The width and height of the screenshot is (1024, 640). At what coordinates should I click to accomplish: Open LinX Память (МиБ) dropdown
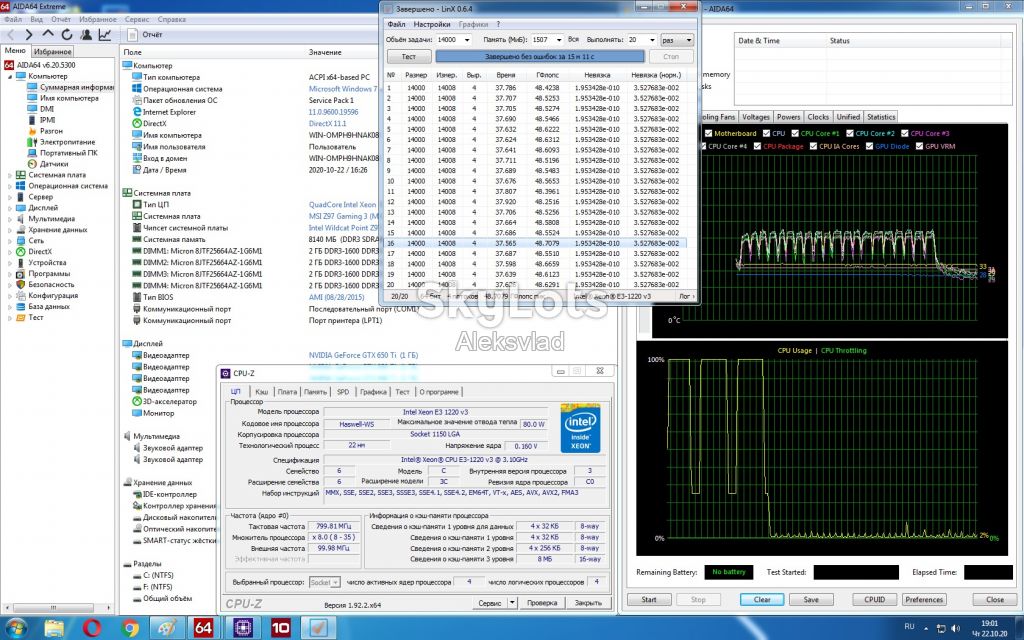pyautogui.click(x=558, y=40)
